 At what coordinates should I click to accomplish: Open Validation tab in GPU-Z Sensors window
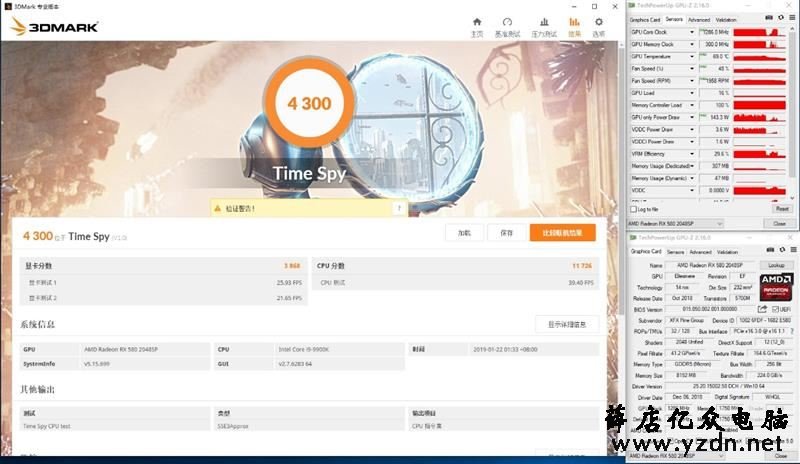click(726, 19)
